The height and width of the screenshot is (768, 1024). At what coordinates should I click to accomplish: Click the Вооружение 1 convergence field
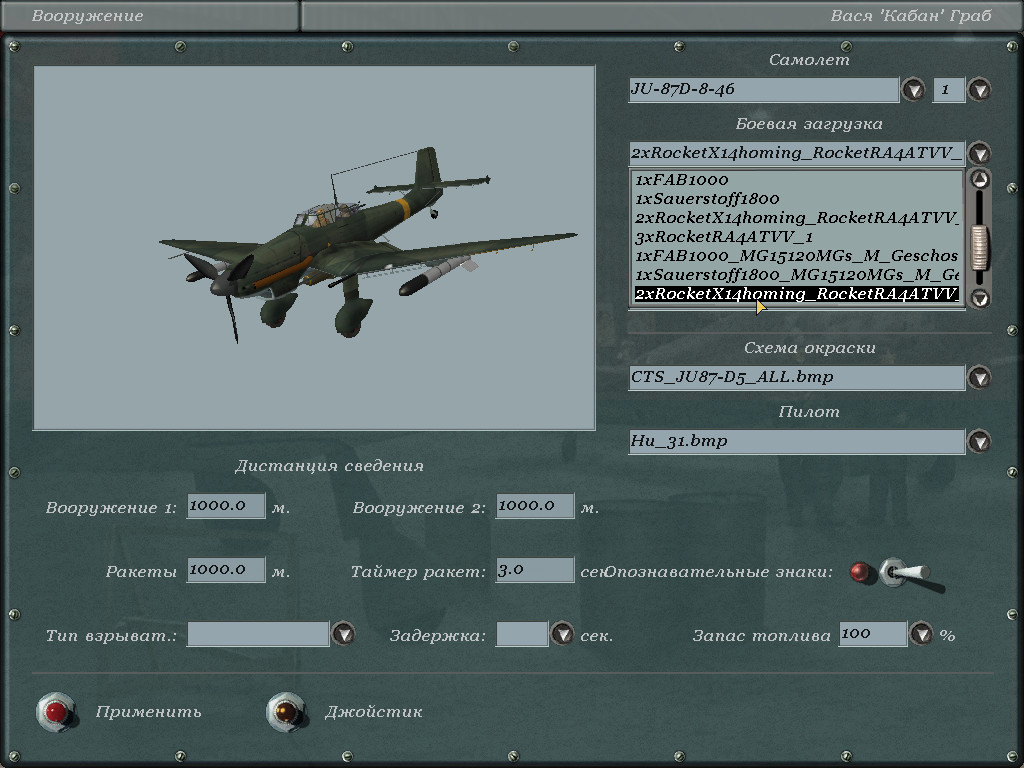click(226, 506)
